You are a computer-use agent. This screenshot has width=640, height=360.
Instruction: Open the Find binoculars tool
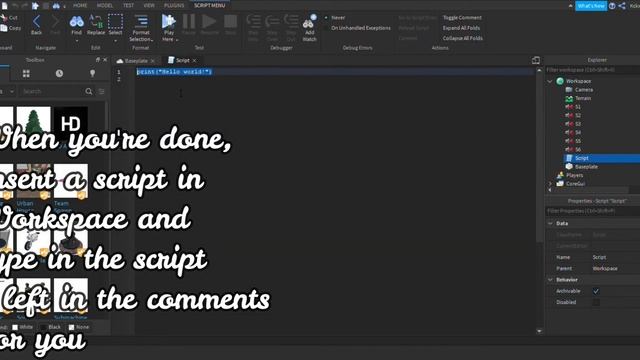coord(76,21)
